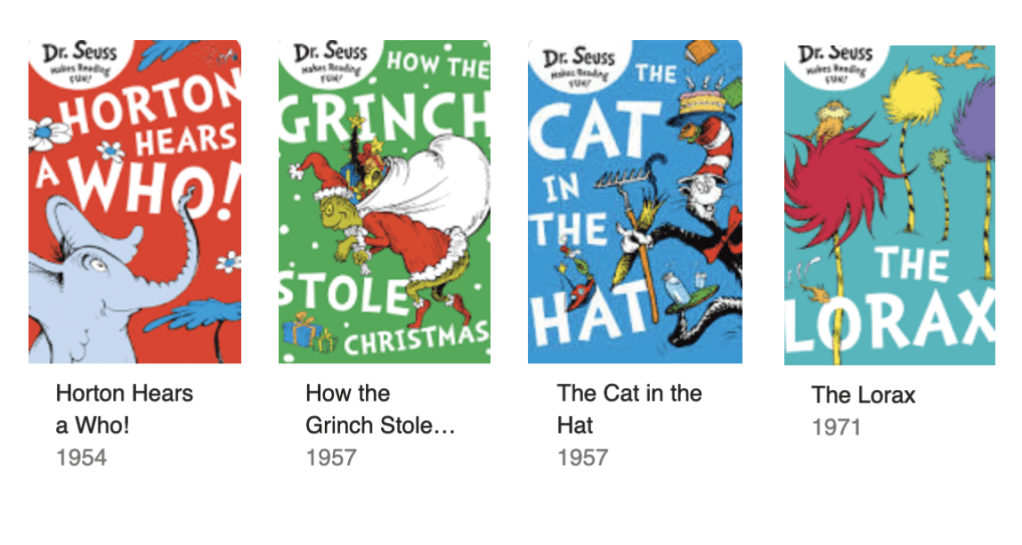Screen dimensions: 1022x545
Task: Open 'The Cat in the Hat' title text
Action: click(x=629, y=408)
